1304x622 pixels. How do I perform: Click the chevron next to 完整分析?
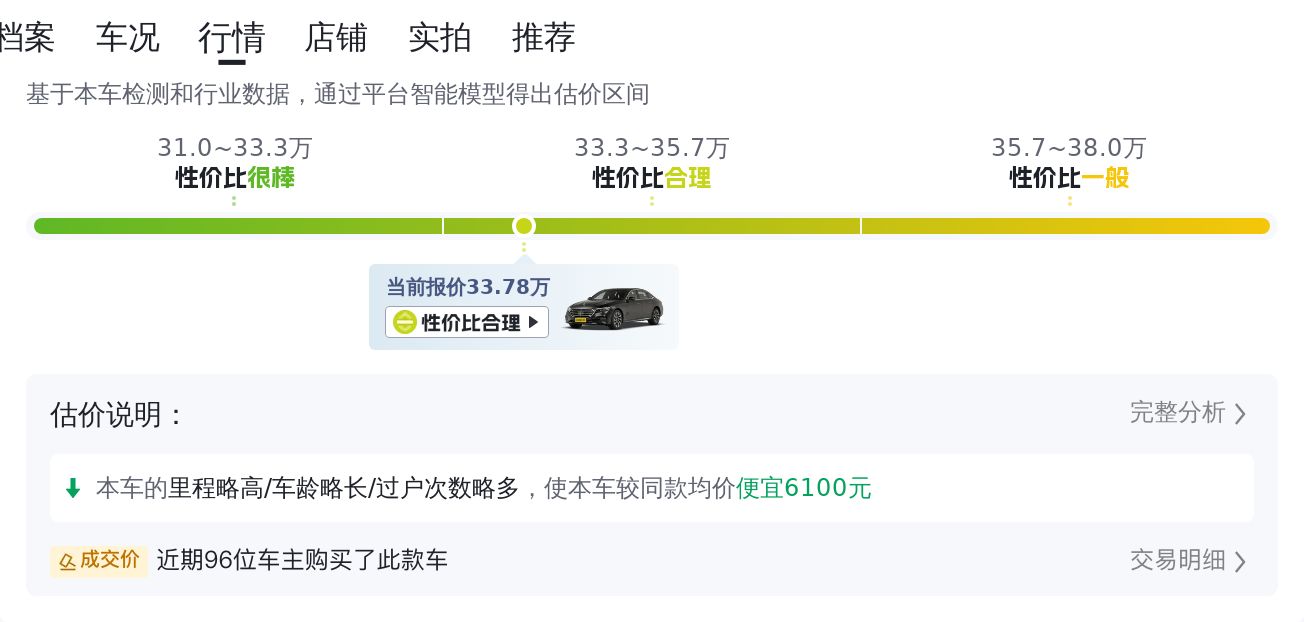[x=1240, y=414]
